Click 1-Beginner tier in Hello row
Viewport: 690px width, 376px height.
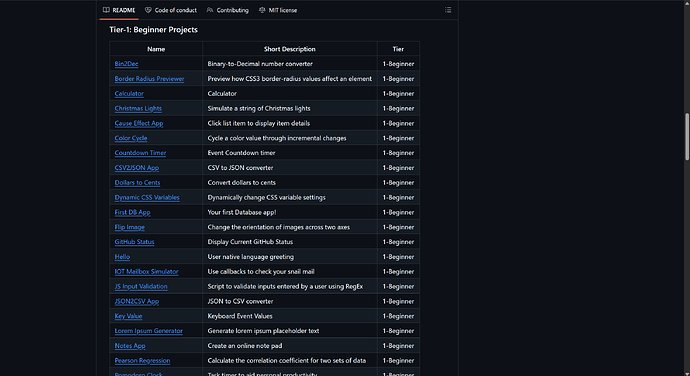[x=398, y=257]
